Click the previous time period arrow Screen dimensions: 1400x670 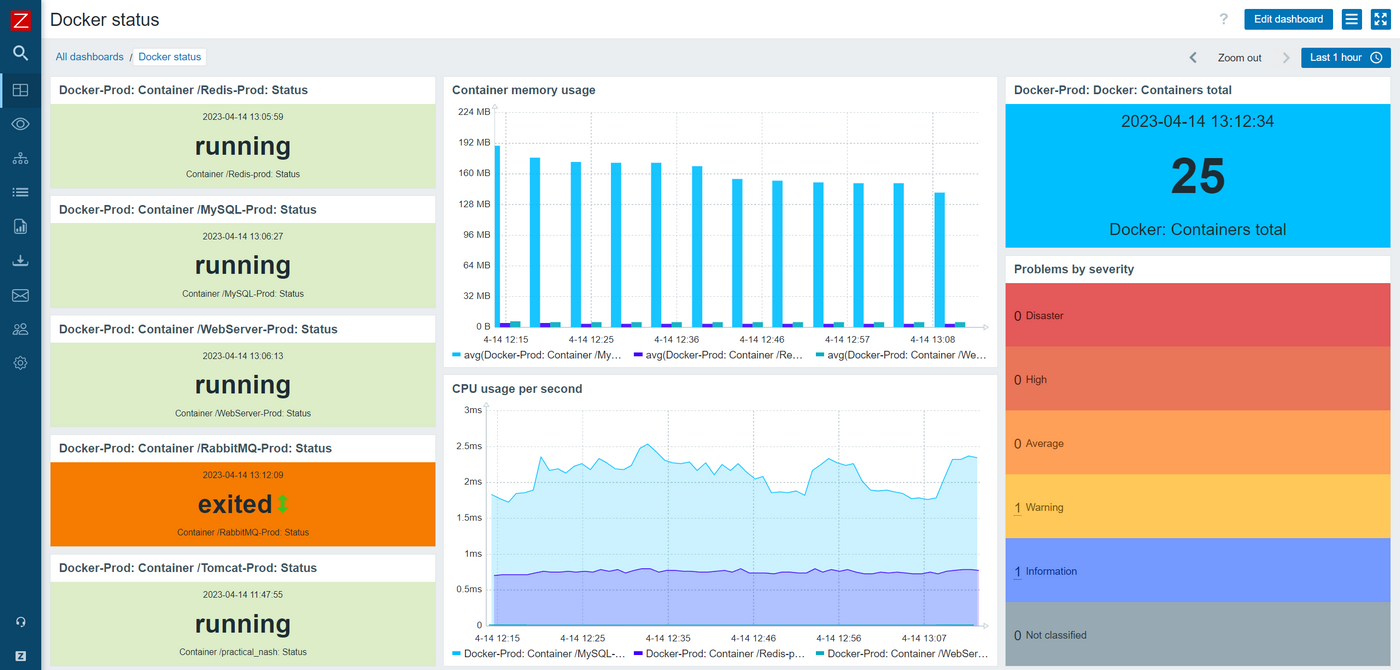click(x=1193, y=58)
